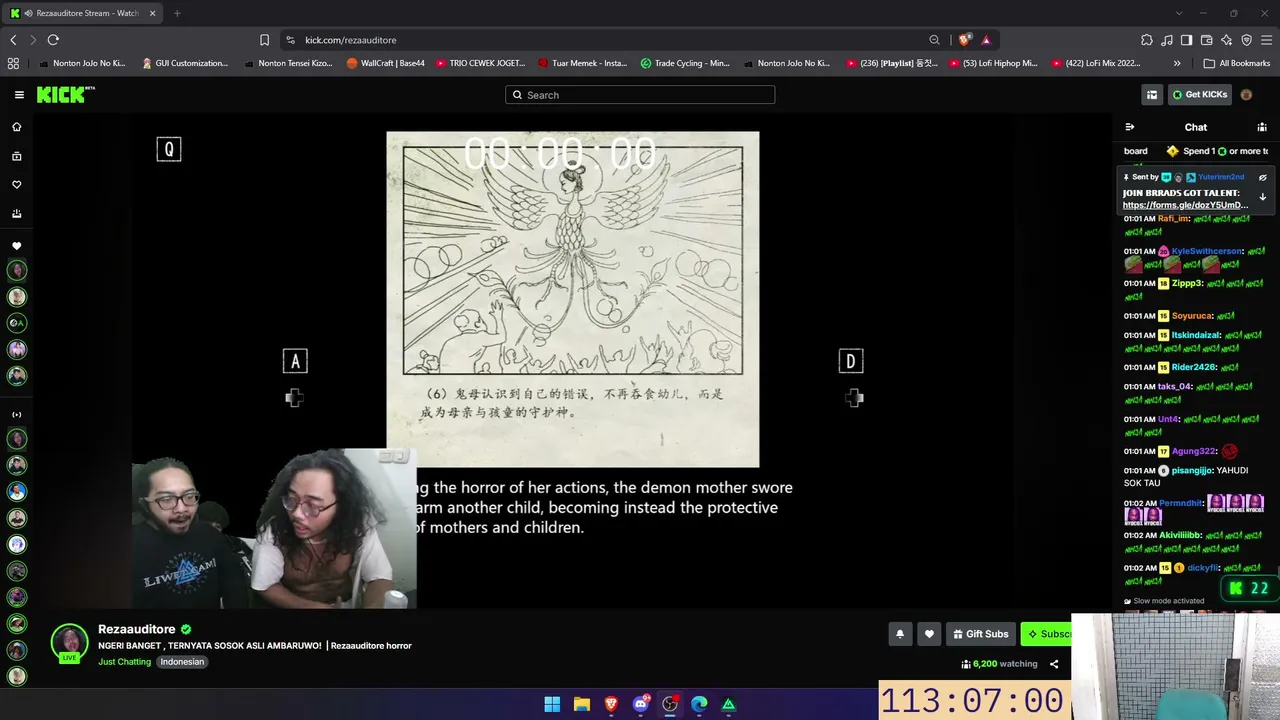Toggle the Brave browser sidebar panel
This screenshot has width=1280, height=720.
coord(1186,40)
